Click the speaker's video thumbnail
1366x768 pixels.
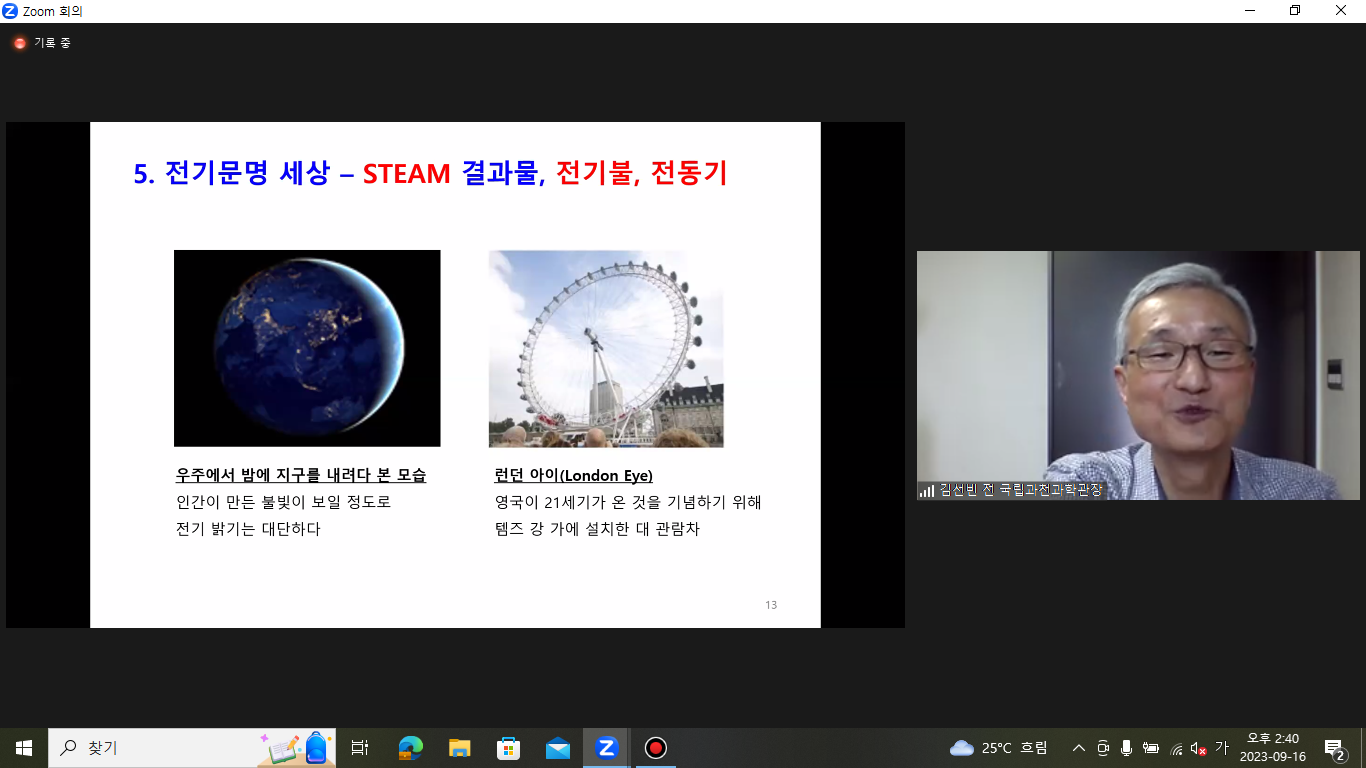pyautogui.click(x=1138, y=375)
